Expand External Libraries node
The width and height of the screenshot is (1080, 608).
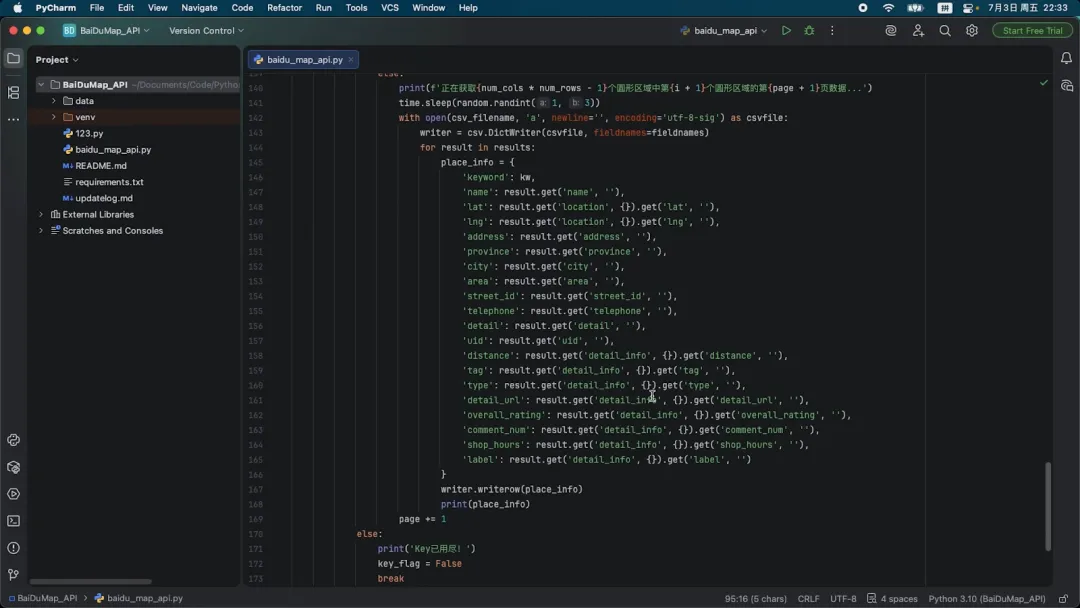[x=41, y=214]
